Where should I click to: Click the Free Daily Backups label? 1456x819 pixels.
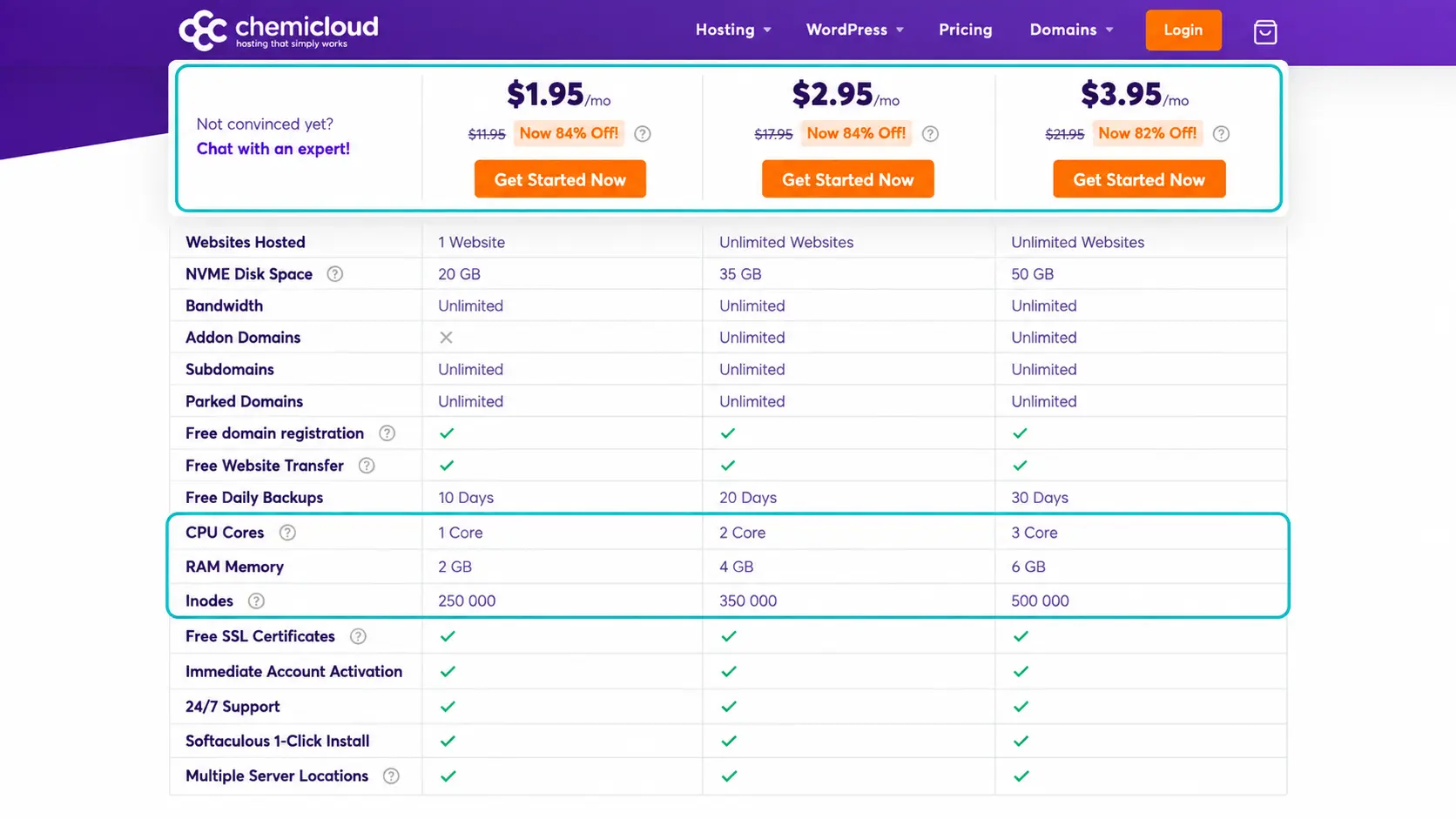pos(254,498)
